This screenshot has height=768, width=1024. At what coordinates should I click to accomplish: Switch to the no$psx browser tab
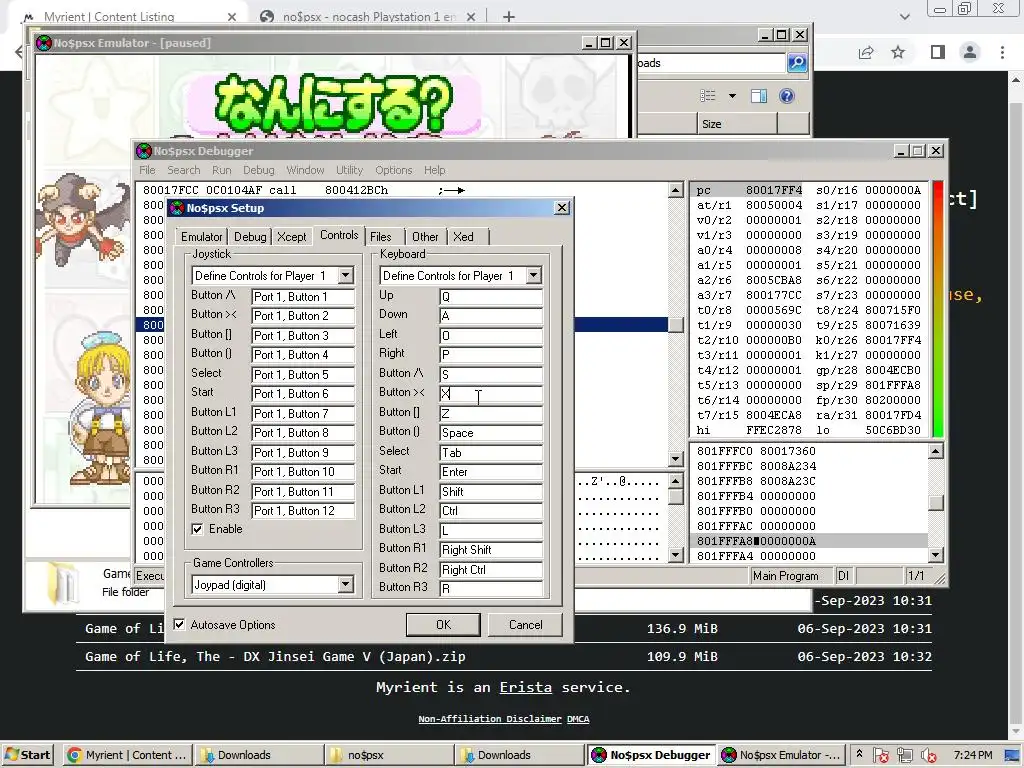pyautogui.click(x=368, y=17)
